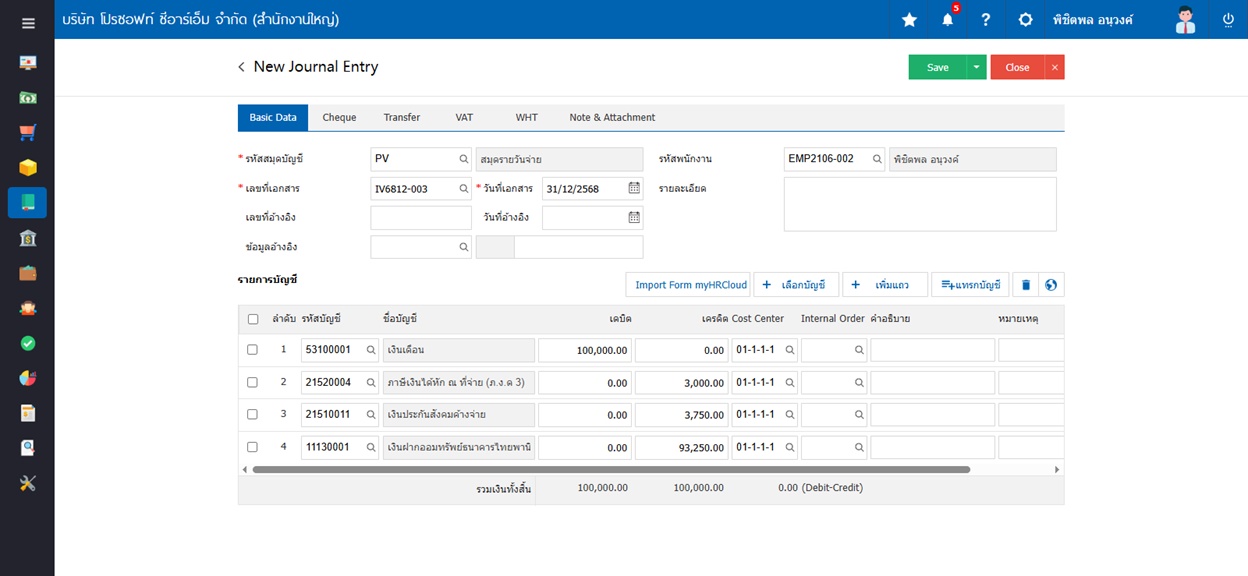1248x576 pixels.
Task: Open the WHT tab
Action: (x=526, y=118)
